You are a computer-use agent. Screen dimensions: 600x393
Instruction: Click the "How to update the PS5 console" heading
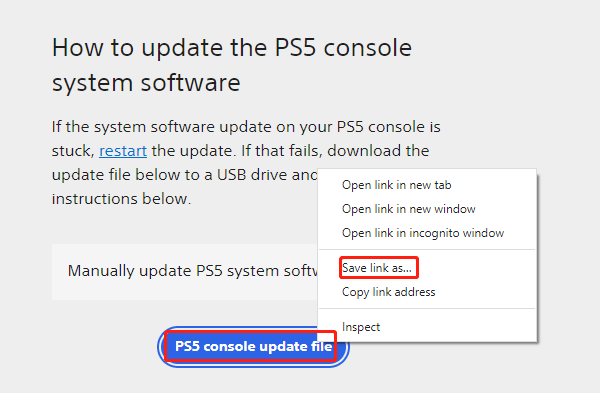[x=232, y=48]
